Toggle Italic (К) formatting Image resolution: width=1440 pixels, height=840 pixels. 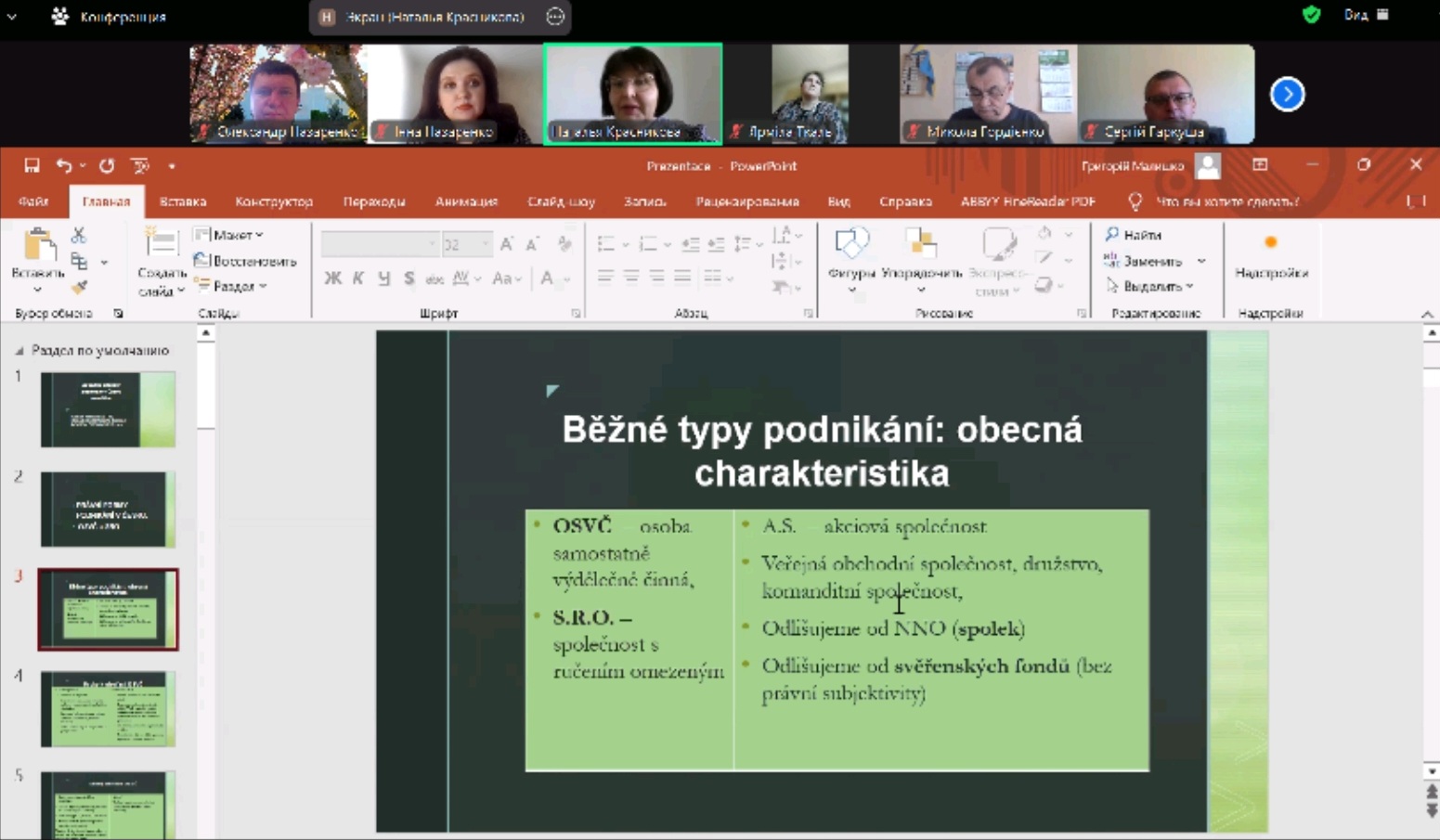pos(358,278)
